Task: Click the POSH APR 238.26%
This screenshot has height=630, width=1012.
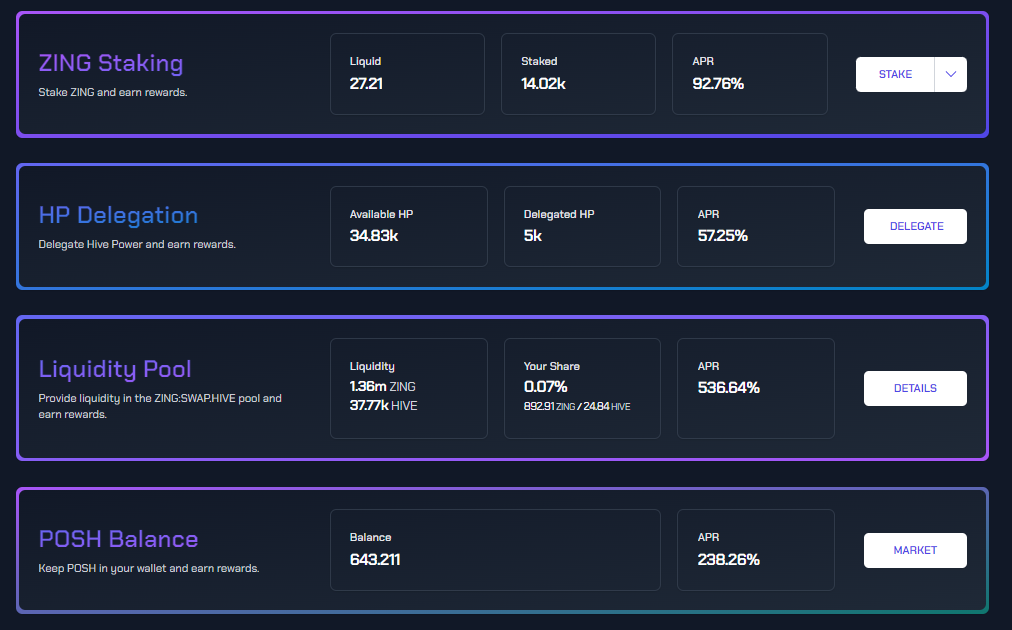Action: pyautogui.click(x=729, y=560)
